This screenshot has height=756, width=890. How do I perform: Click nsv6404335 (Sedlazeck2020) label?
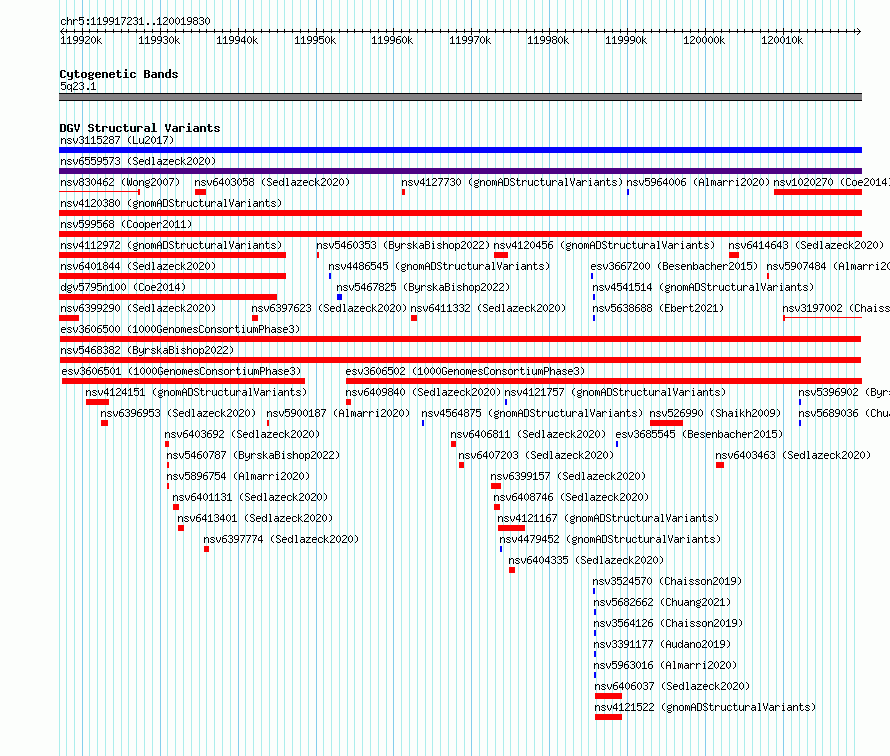[x=586, y=560]
